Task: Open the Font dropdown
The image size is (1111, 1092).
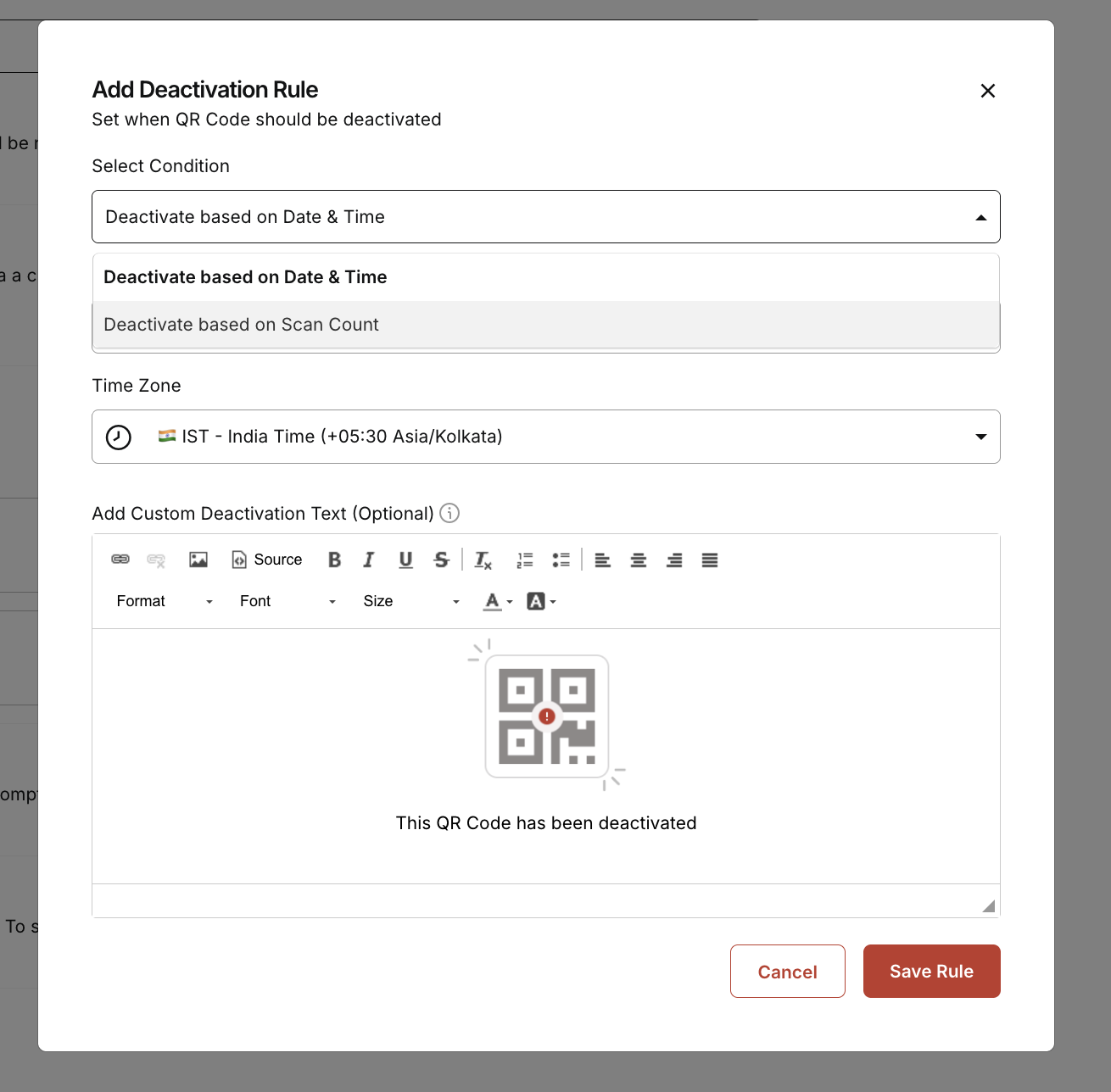Action: [x=288, y=601]
